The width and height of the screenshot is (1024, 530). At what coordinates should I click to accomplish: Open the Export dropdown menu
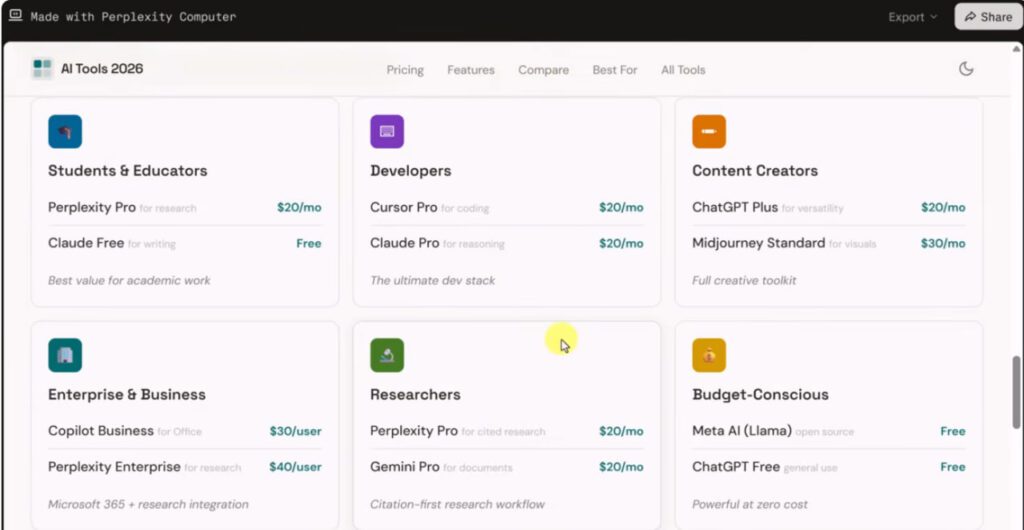912,17
